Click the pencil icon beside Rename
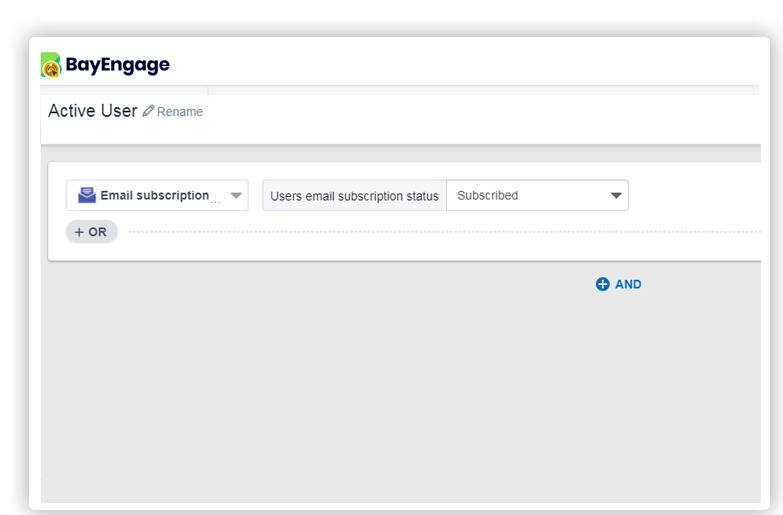Image resolution: width=783 pixels, height=515 pixels. (x=148, y=111)
